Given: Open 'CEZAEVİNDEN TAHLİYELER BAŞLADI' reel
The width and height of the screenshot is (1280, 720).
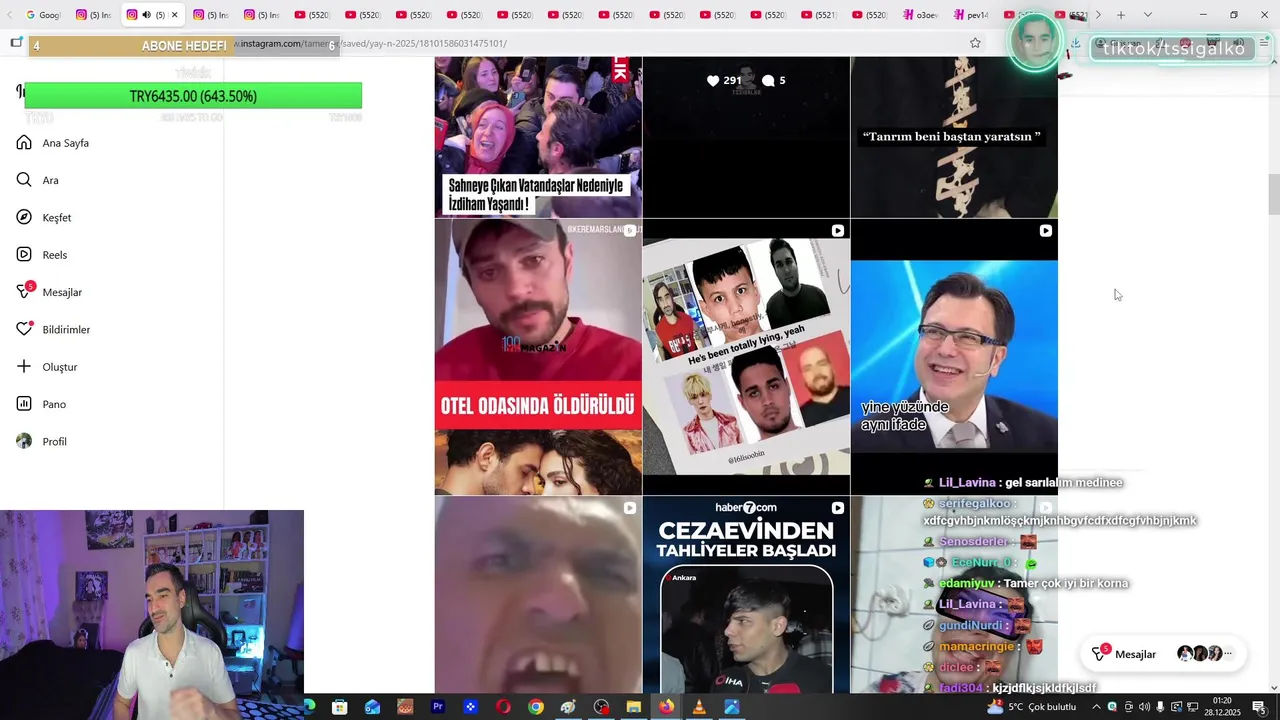Looking at the screenshot, I should (x=746, y=595).
